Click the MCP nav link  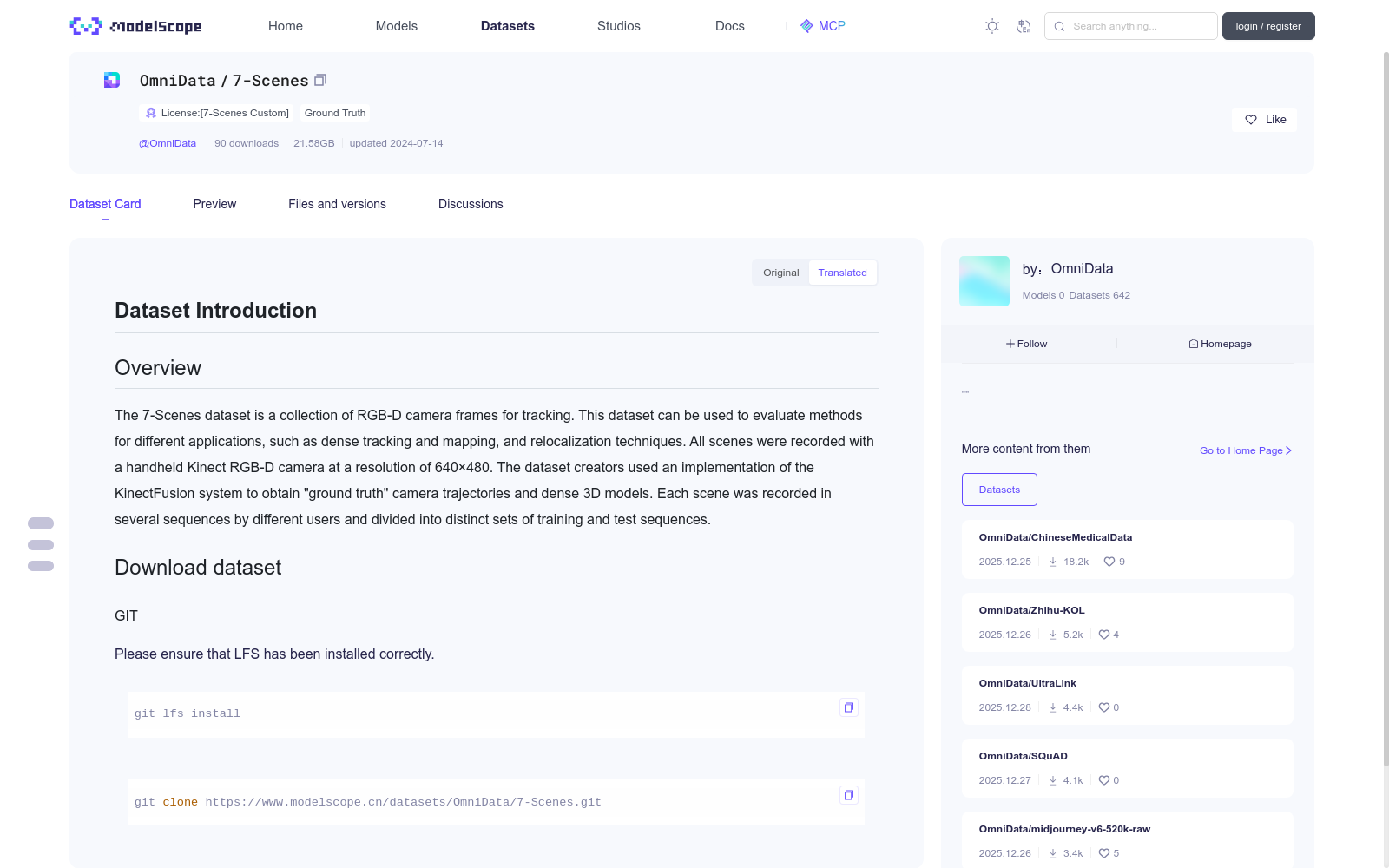coord(823,26)
